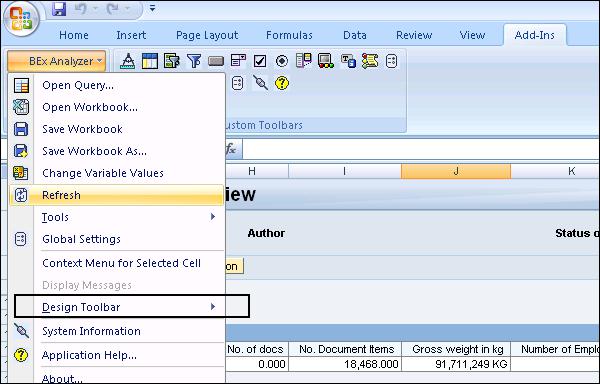This screenshot has width=600, height=384.
Task: Expand the Design Toolbar submenu
Action: (116, 307)
